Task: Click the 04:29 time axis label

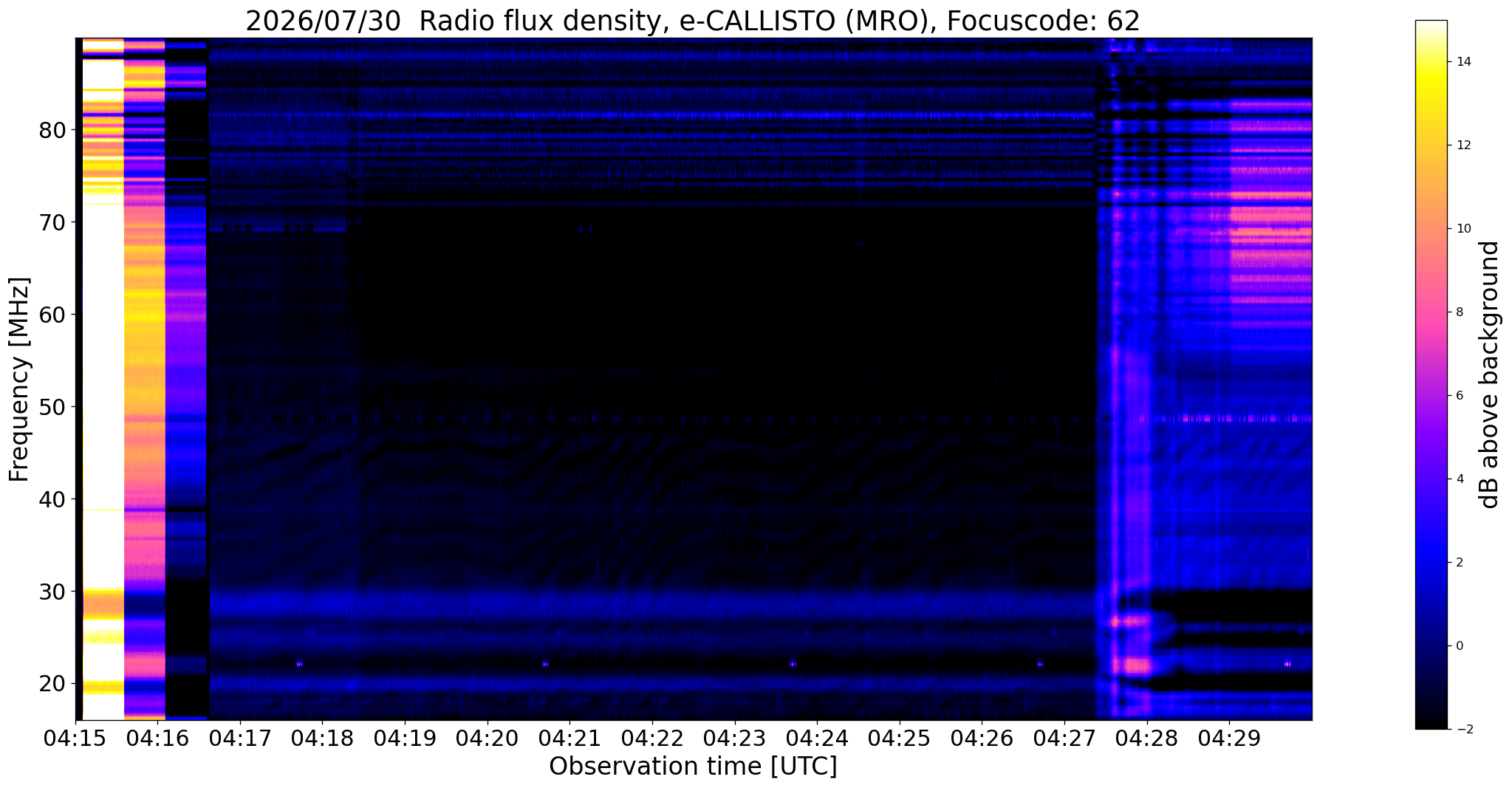Action: tap(1229, 739)
